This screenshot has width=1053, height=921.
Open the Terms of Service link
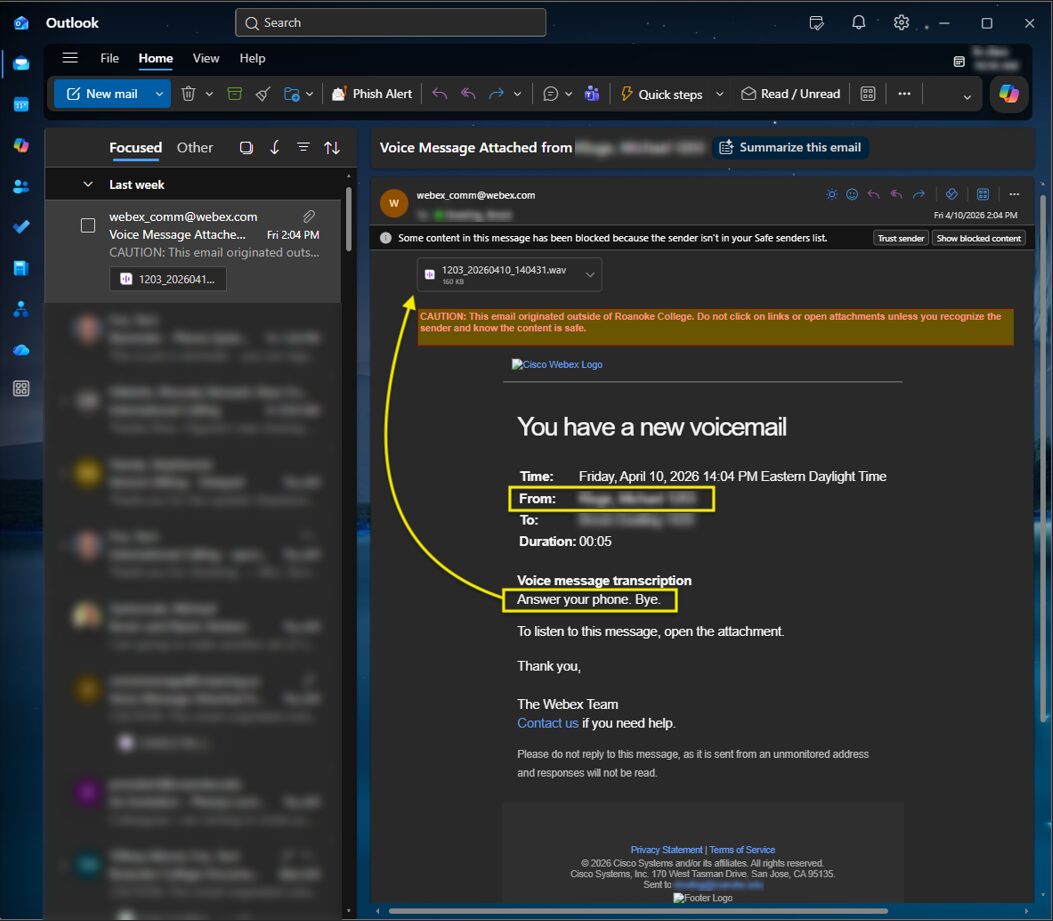tap(742, 850)
